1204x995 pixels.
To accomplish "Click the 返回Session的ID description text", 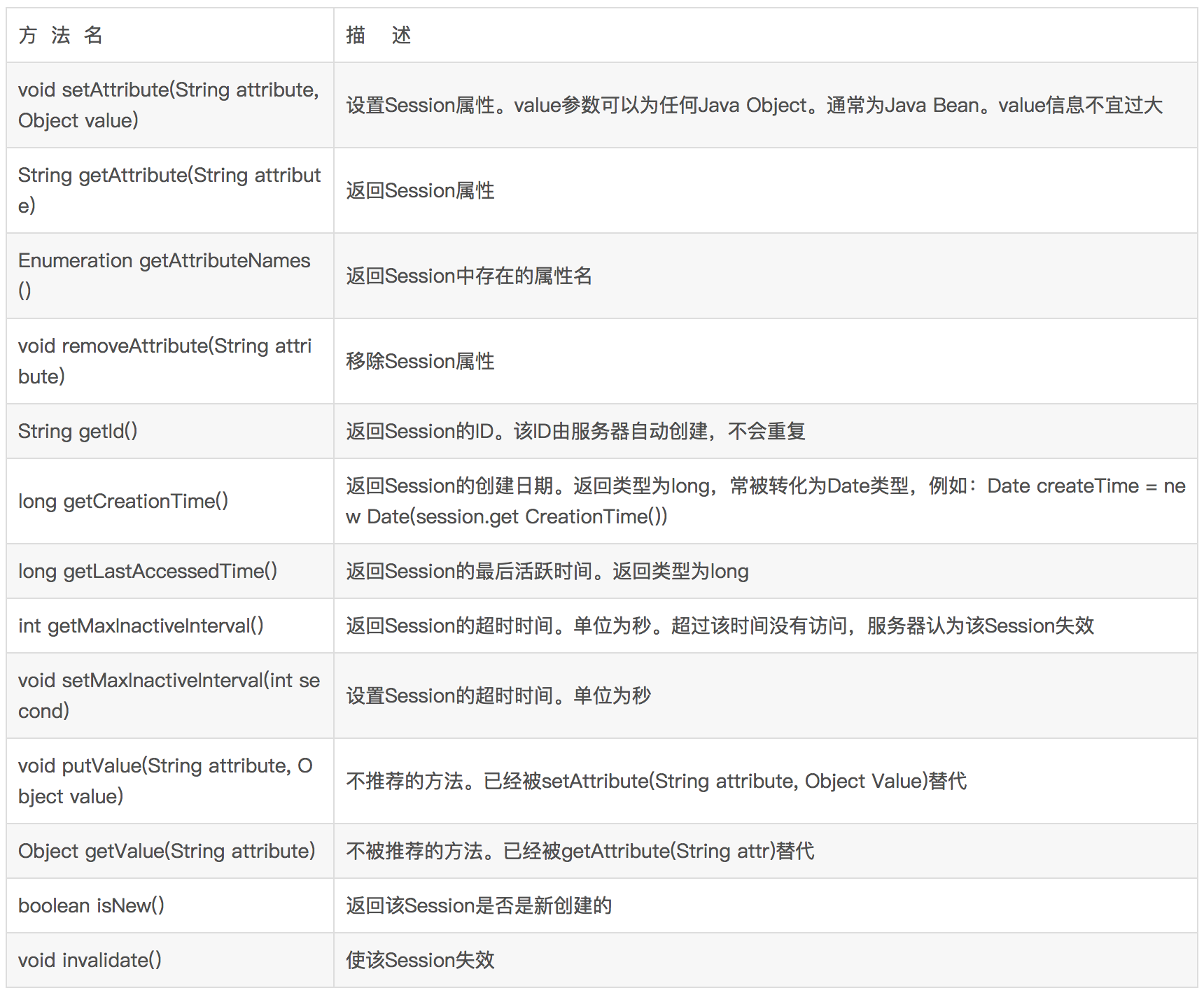I will coord(575,431).
